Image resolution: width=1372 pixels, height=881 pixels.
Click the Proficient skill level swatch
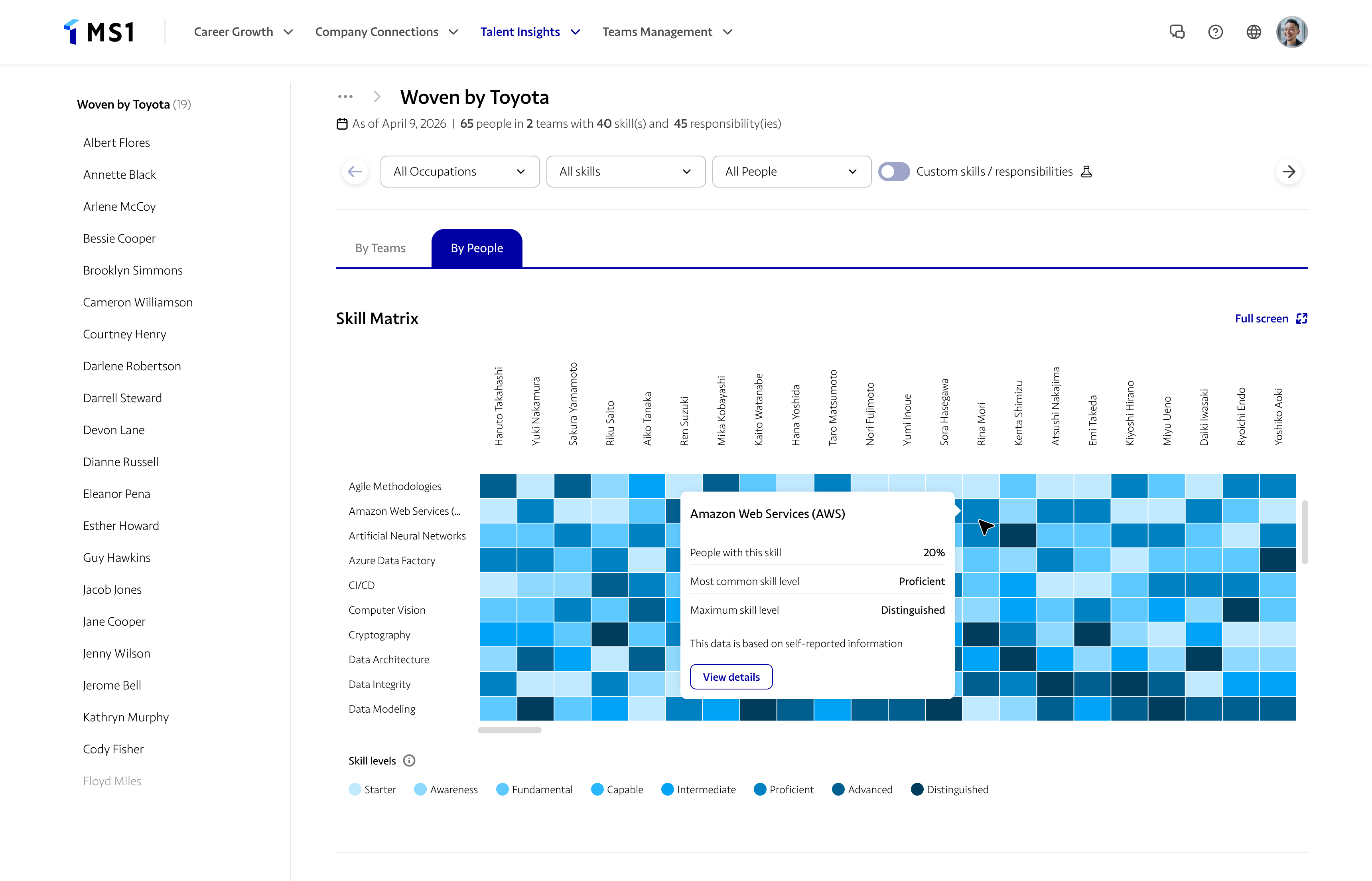pyautogui.click(x=760, y=790)
